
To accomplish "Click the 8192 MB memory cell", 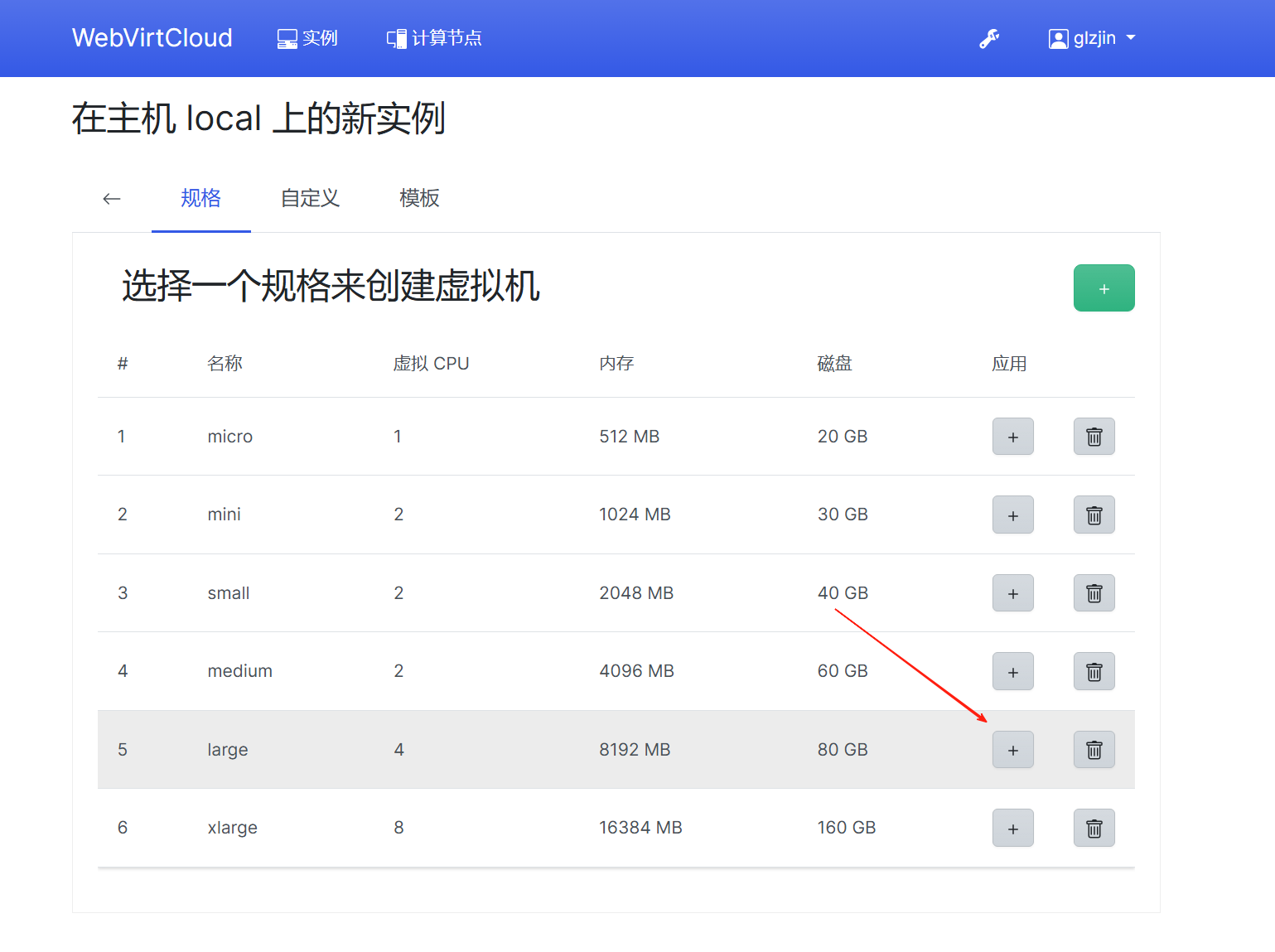I will pyautogui.click(x=635, y=750).
